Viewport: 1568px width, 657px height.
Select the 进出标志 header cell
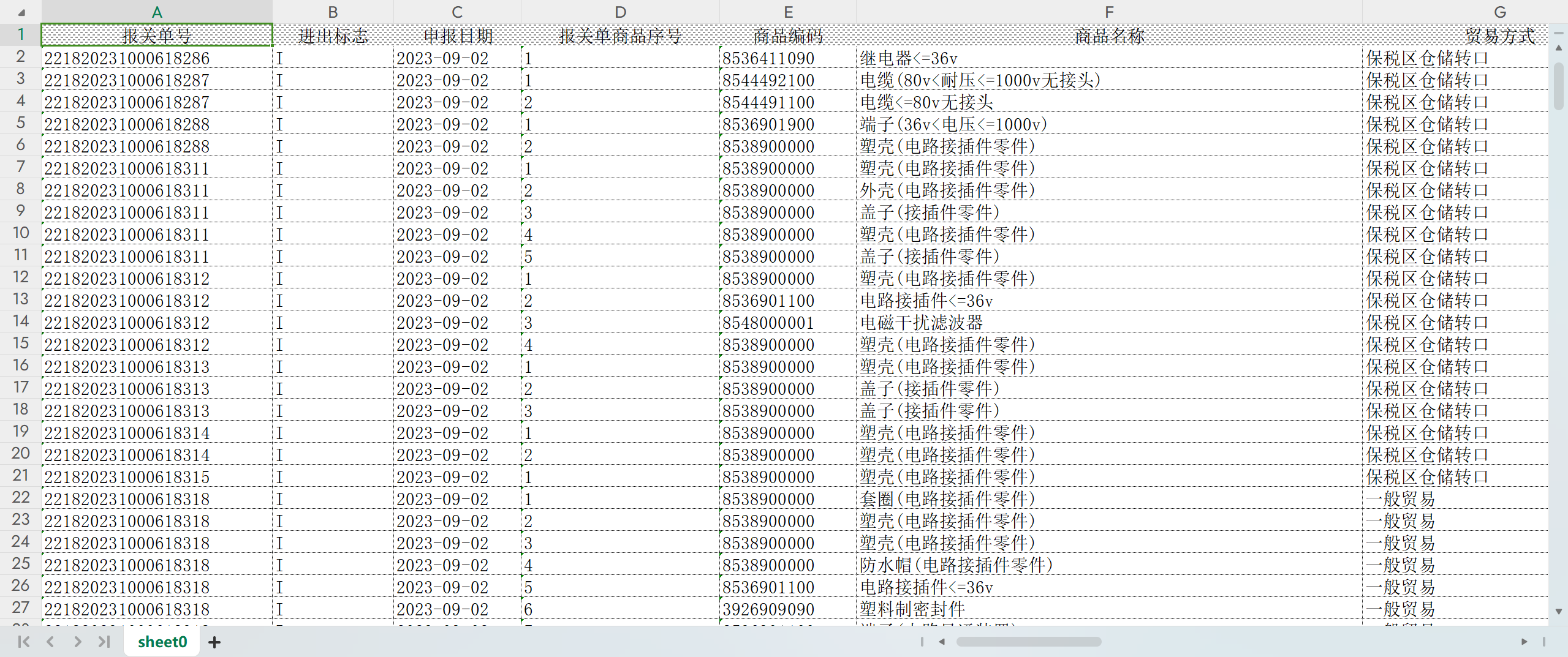[333, 36]
